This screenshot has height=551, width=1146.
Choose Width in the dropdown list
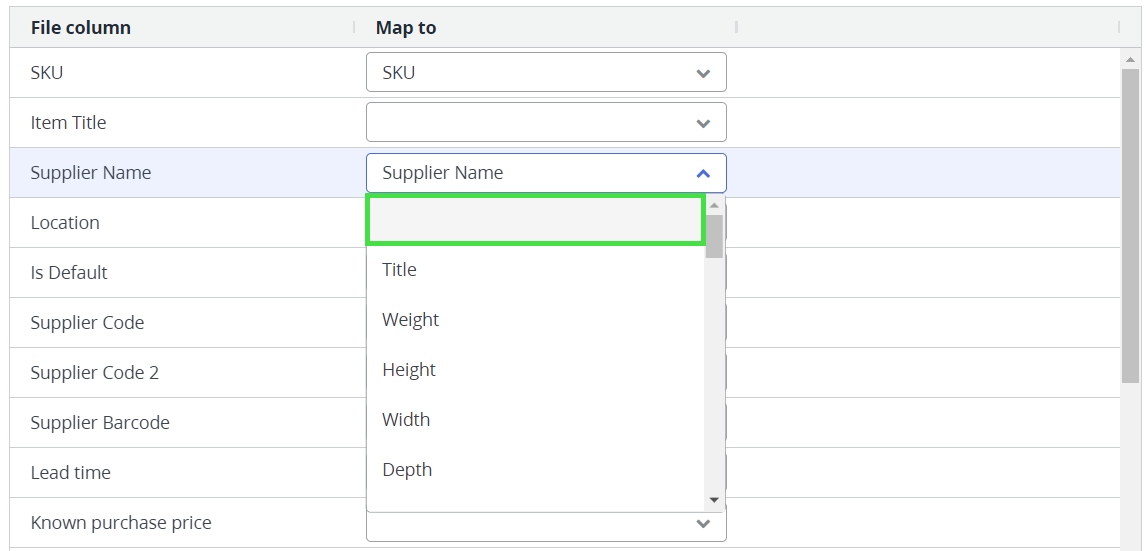coord(406,420)
